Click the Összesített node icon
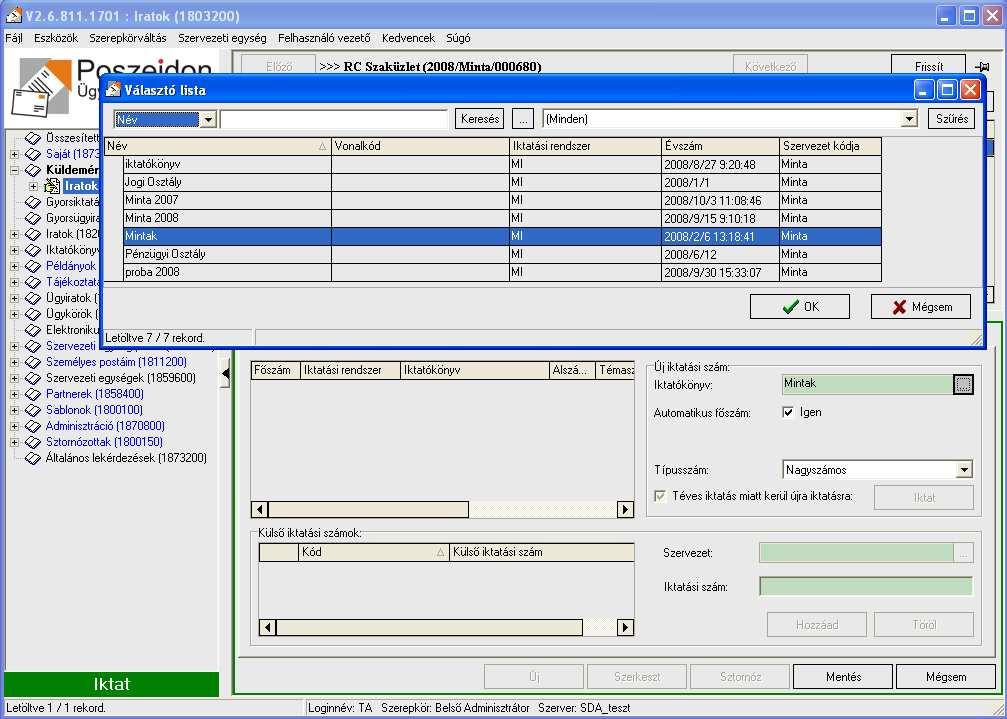The width and height of the screenshot is (1007, 719). point(33,138)
